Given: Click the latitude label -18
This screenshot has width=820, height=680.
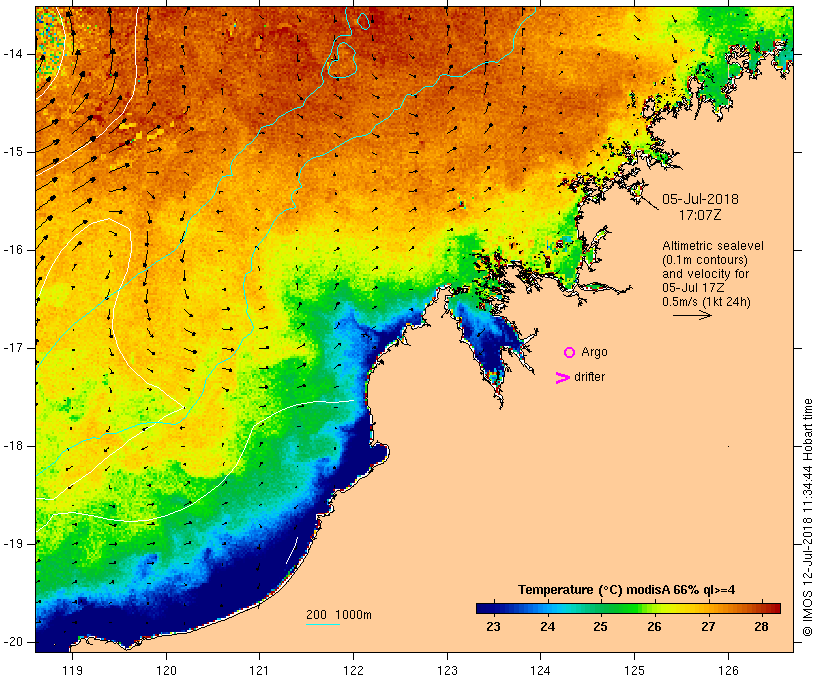Looking at the screenshot, I should point(13,446).
